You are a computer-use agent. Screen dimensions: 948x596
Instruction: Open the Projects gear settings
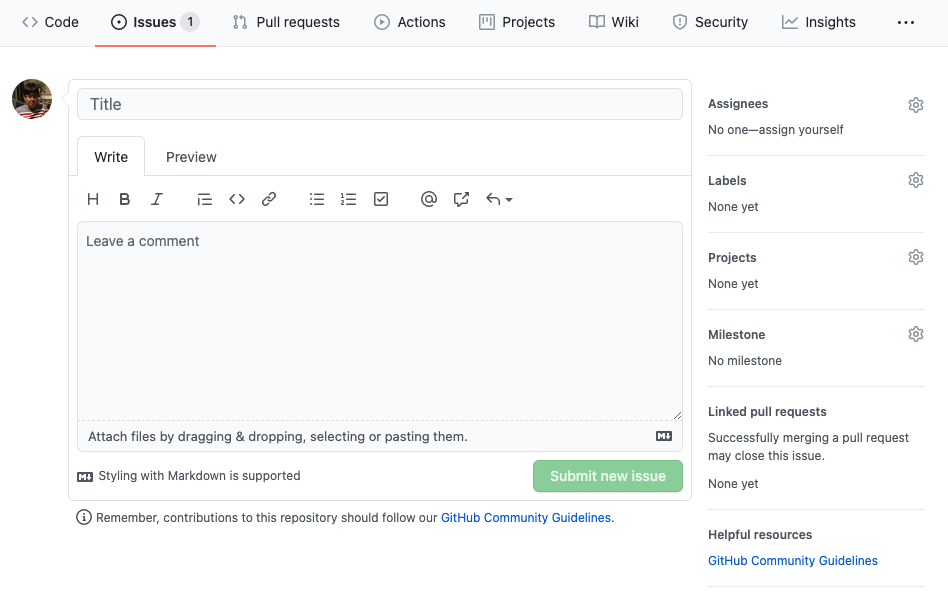pos(916,257)
